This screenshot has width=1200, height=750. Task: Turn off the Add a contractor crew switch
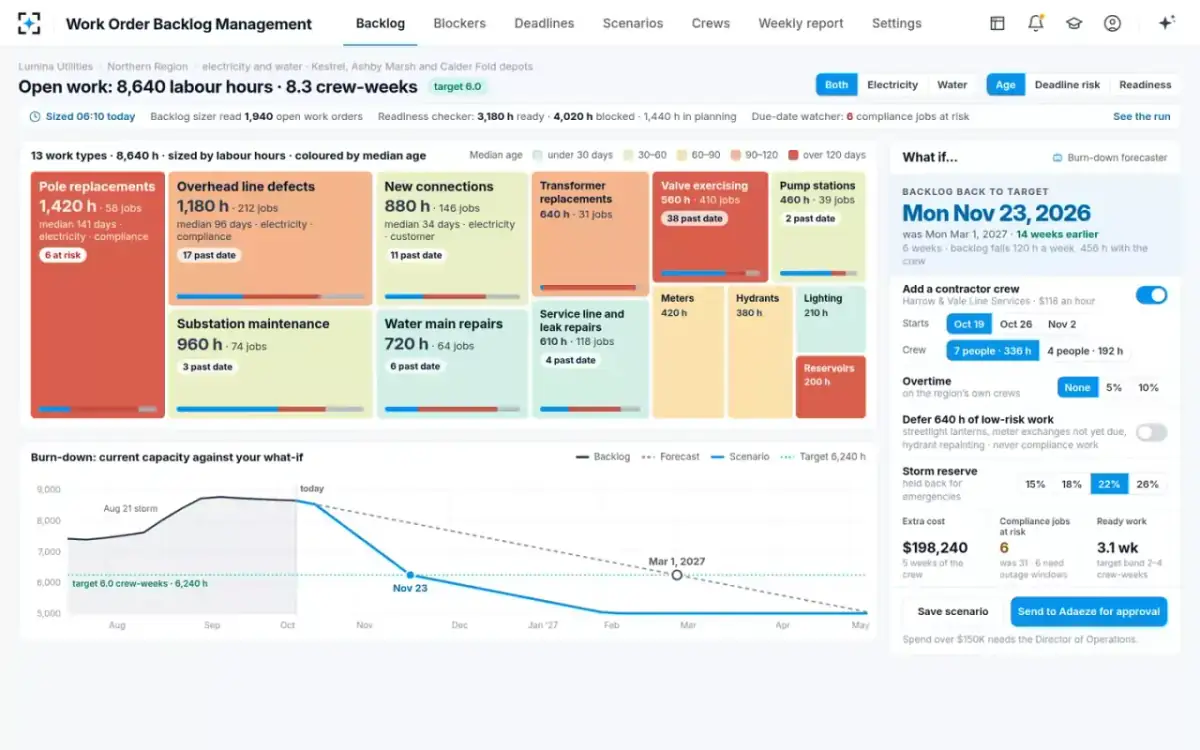[1151, 295]
